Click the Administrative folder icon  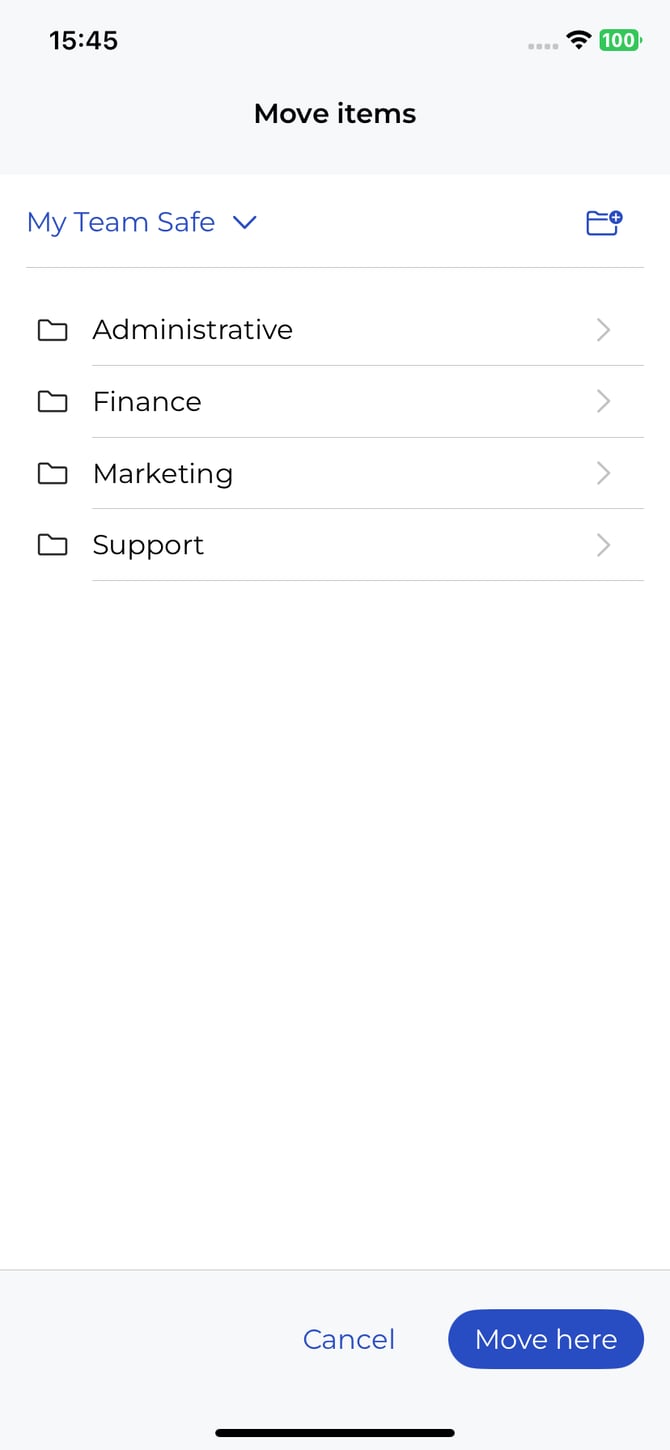(x=52, y=330)
